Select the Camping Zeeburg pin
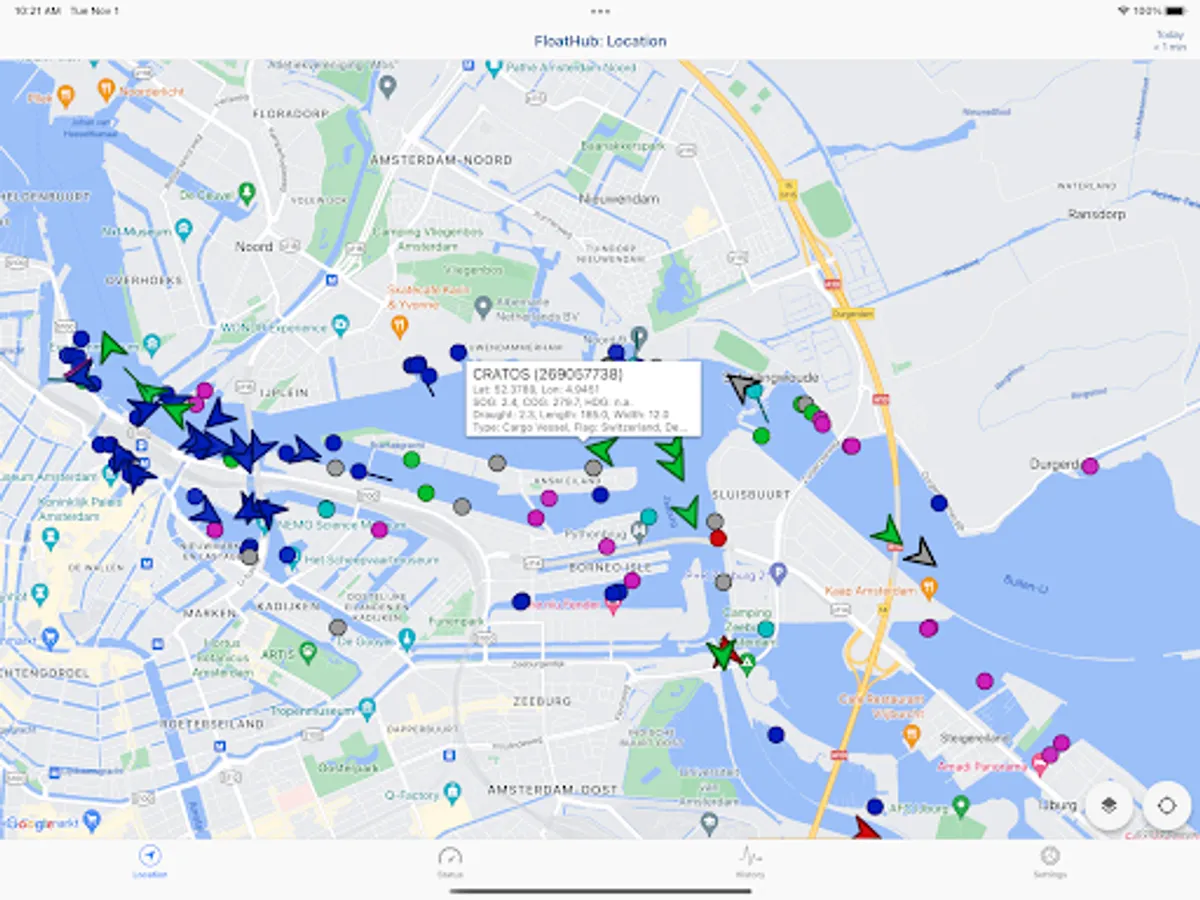Viewport: 1200px width, 900px height. click(x=746, y=662)
